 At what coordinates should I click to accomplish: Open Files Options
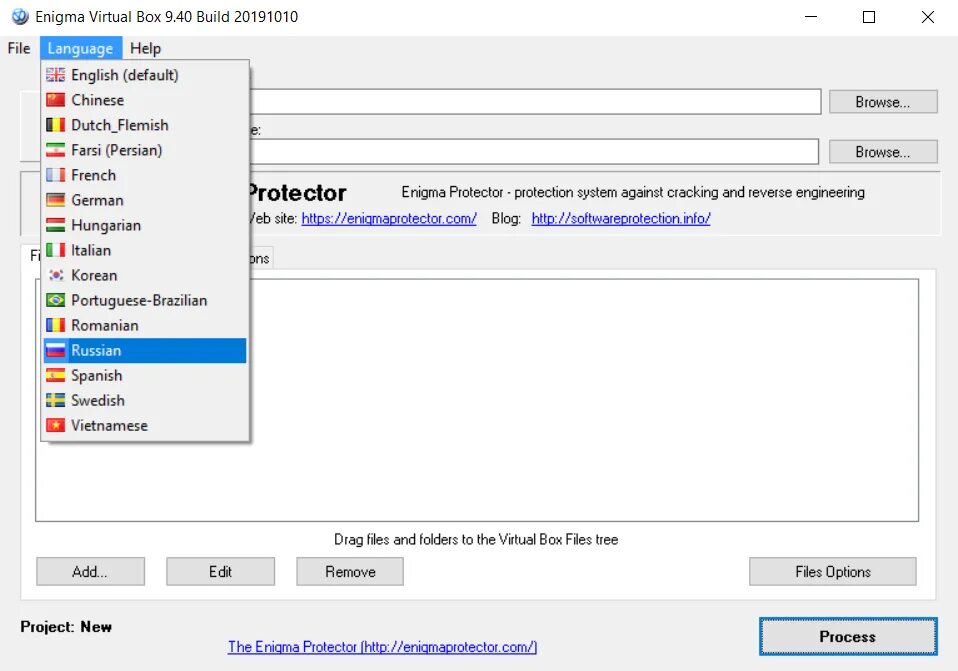(833, 571)
